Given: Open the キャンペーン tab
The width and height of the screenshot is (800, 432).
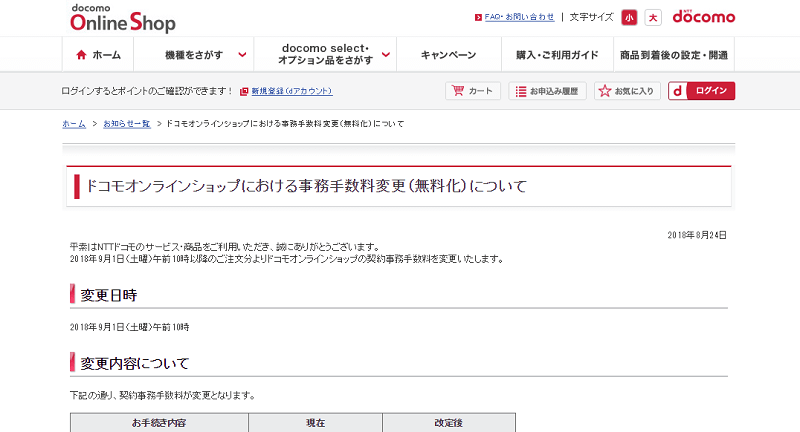Looking at the screenshot, I should (x=448, y=55).
